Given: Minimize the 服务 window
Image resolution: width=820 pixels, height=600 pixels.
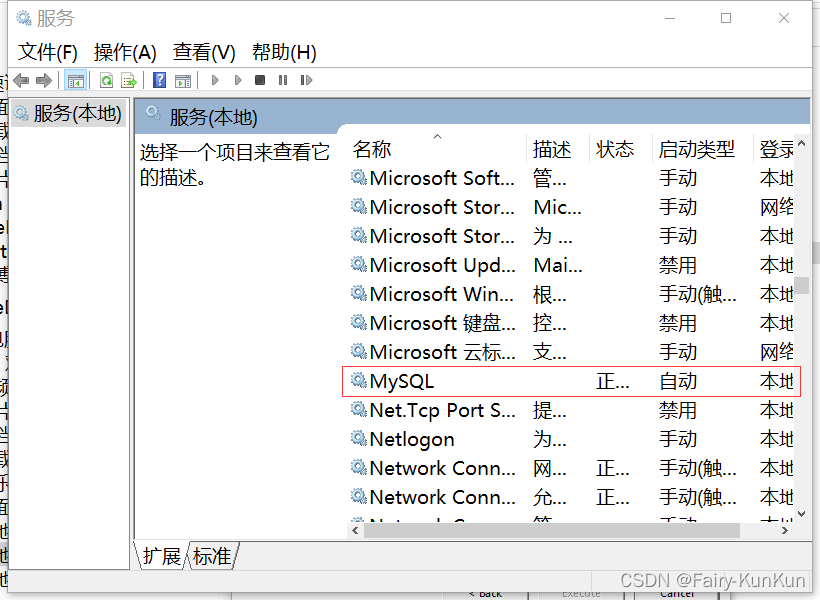Looking at the screenshot, I should tap(670, 18).
